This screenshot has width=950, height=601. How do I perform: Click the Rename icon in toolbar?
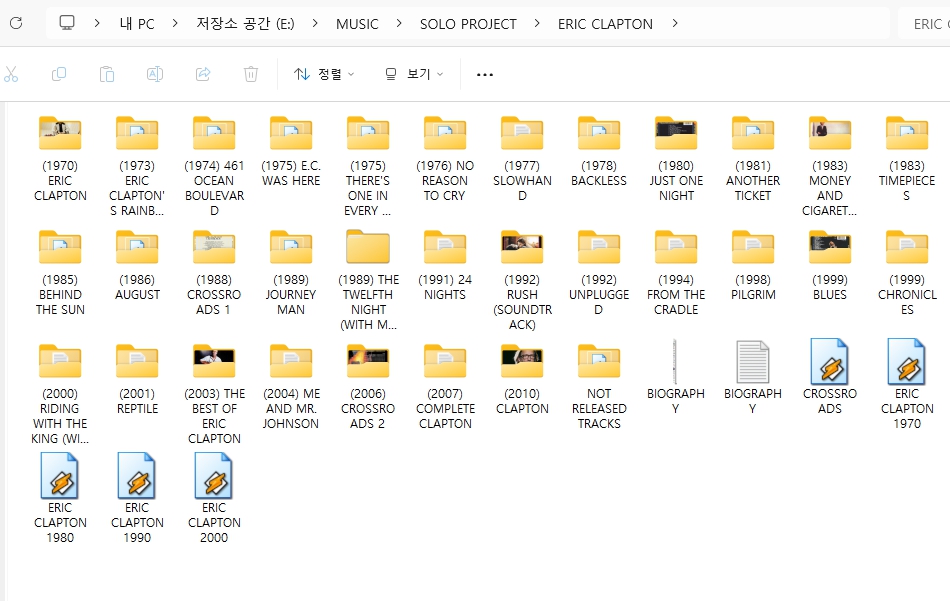(155, 74)
